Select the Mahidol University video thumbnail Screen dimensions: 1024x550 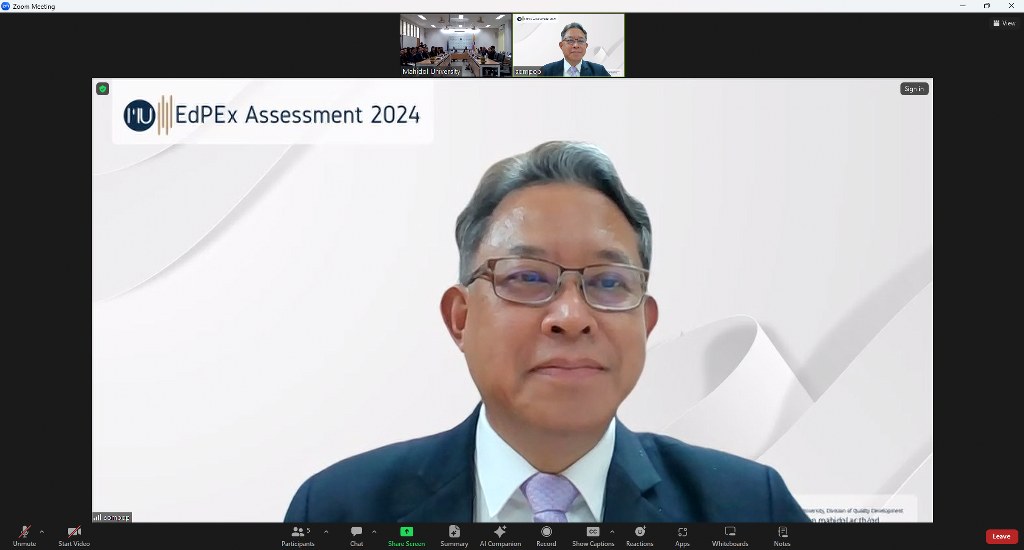click(x=456, y=45)
